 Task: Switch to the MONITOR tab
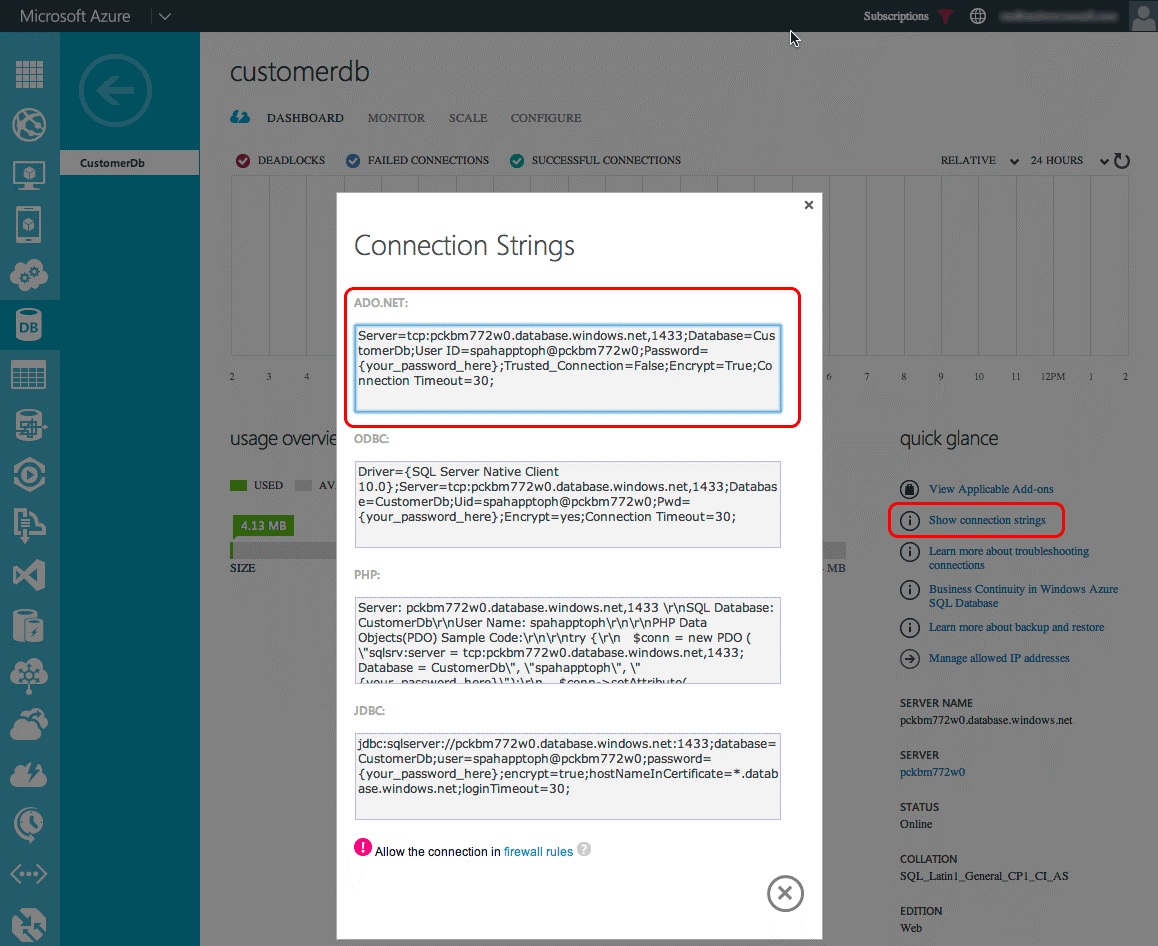(396, 117)
